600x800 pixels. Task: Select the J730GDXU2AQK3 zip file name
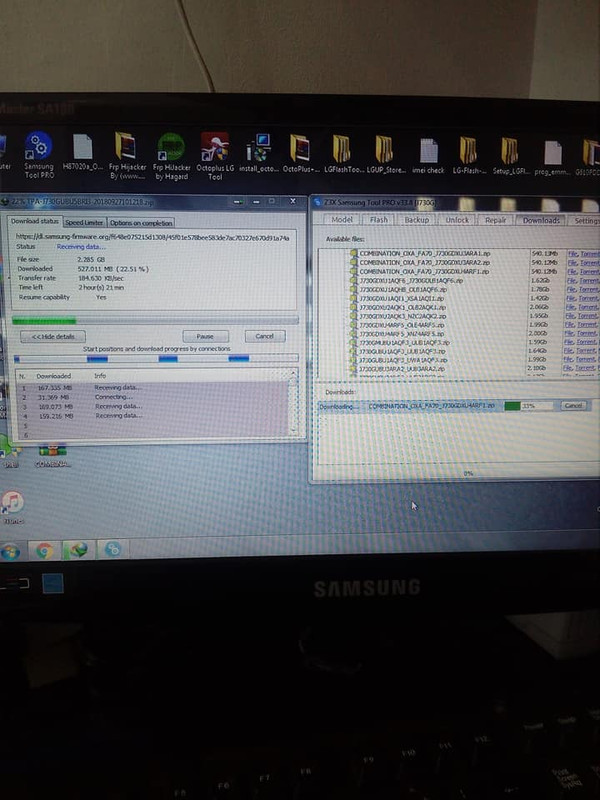pyautogui.click(x=403, y=316)
